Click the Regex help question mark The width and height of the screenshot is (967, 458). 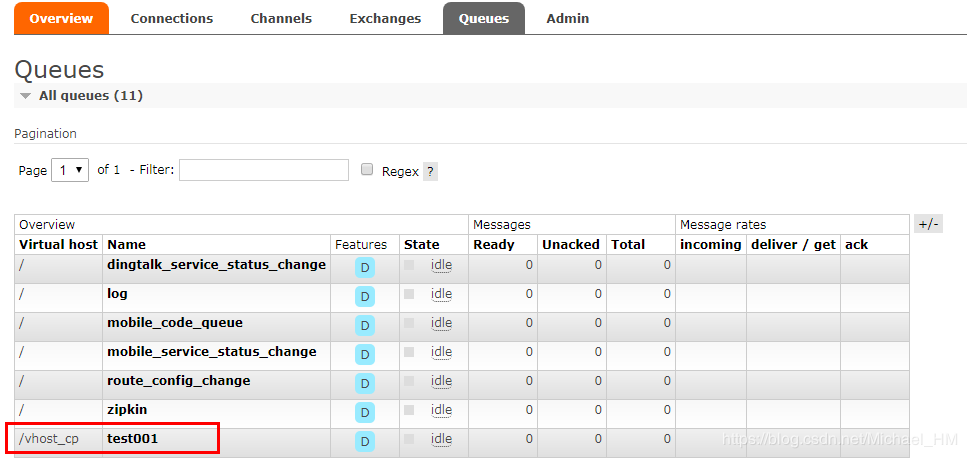[x=430, y=171]
